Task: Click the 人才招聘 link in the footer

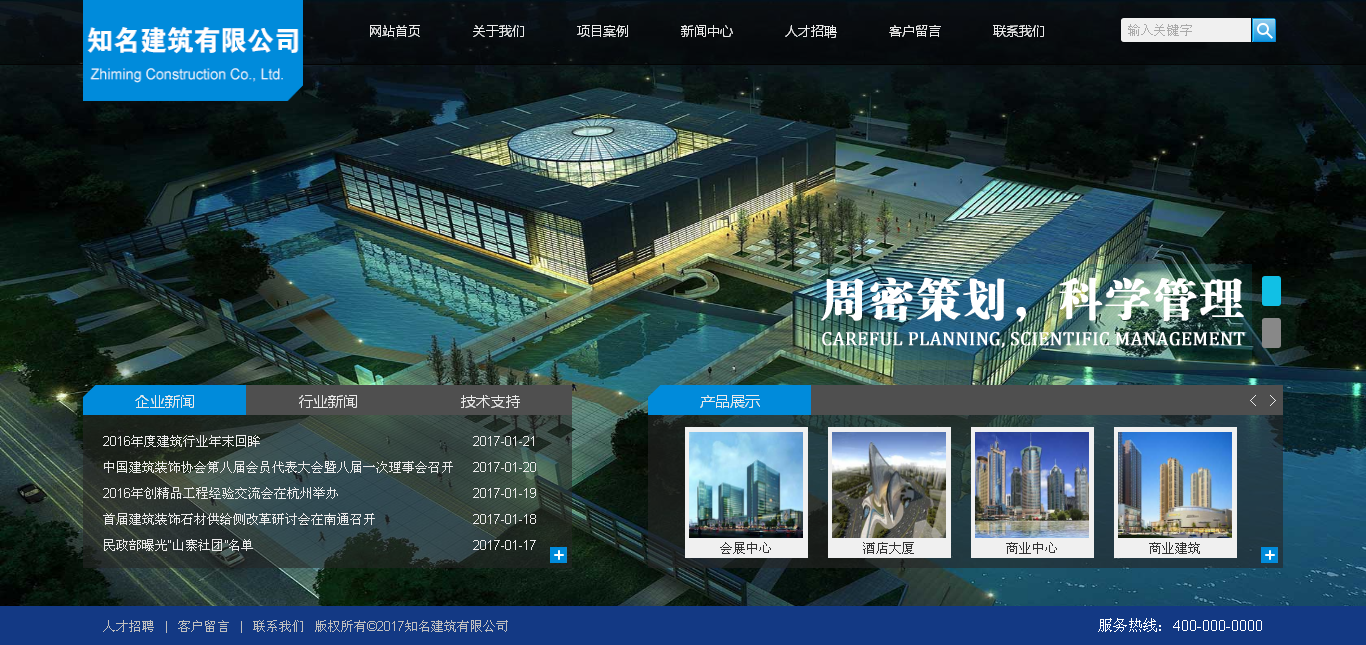Action: tap(128, 626)
